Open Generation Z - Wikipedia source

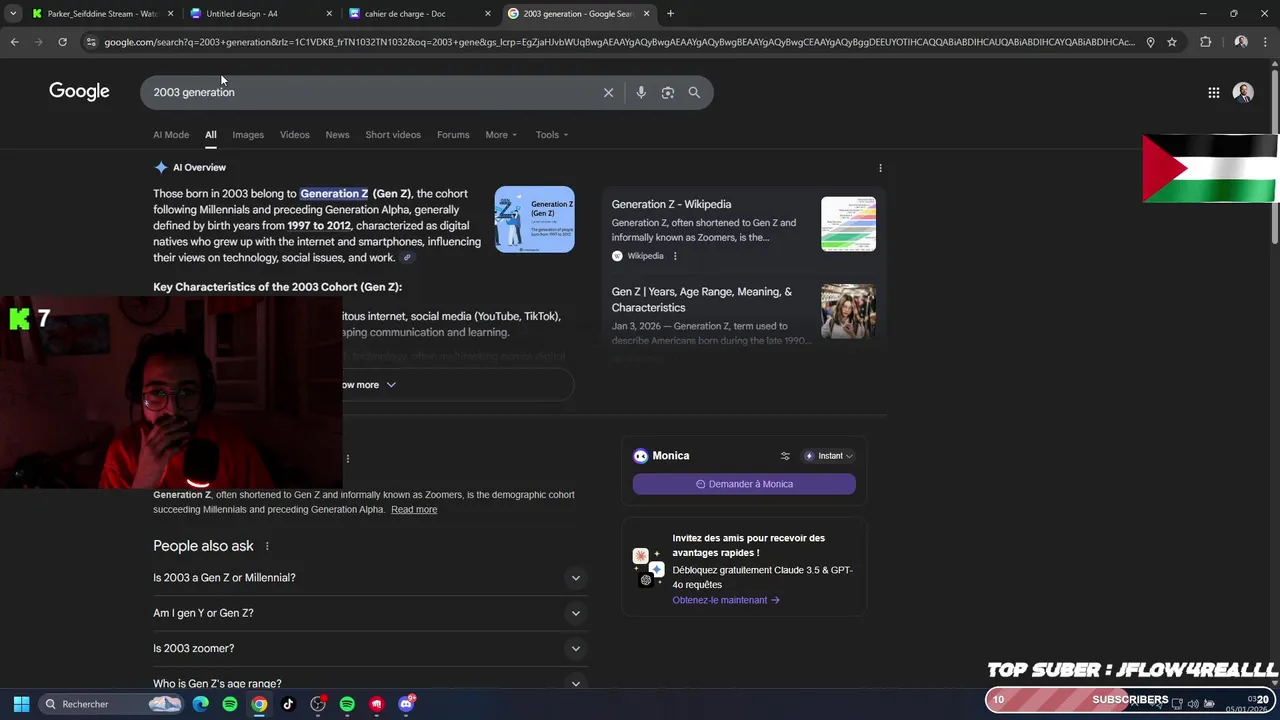pos(671,205)
